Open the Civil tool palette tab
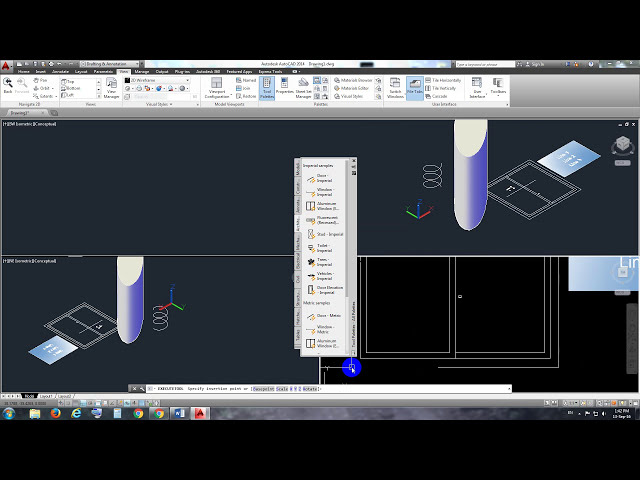The width and height of the screenshot is (640, 480). point(298,279)
